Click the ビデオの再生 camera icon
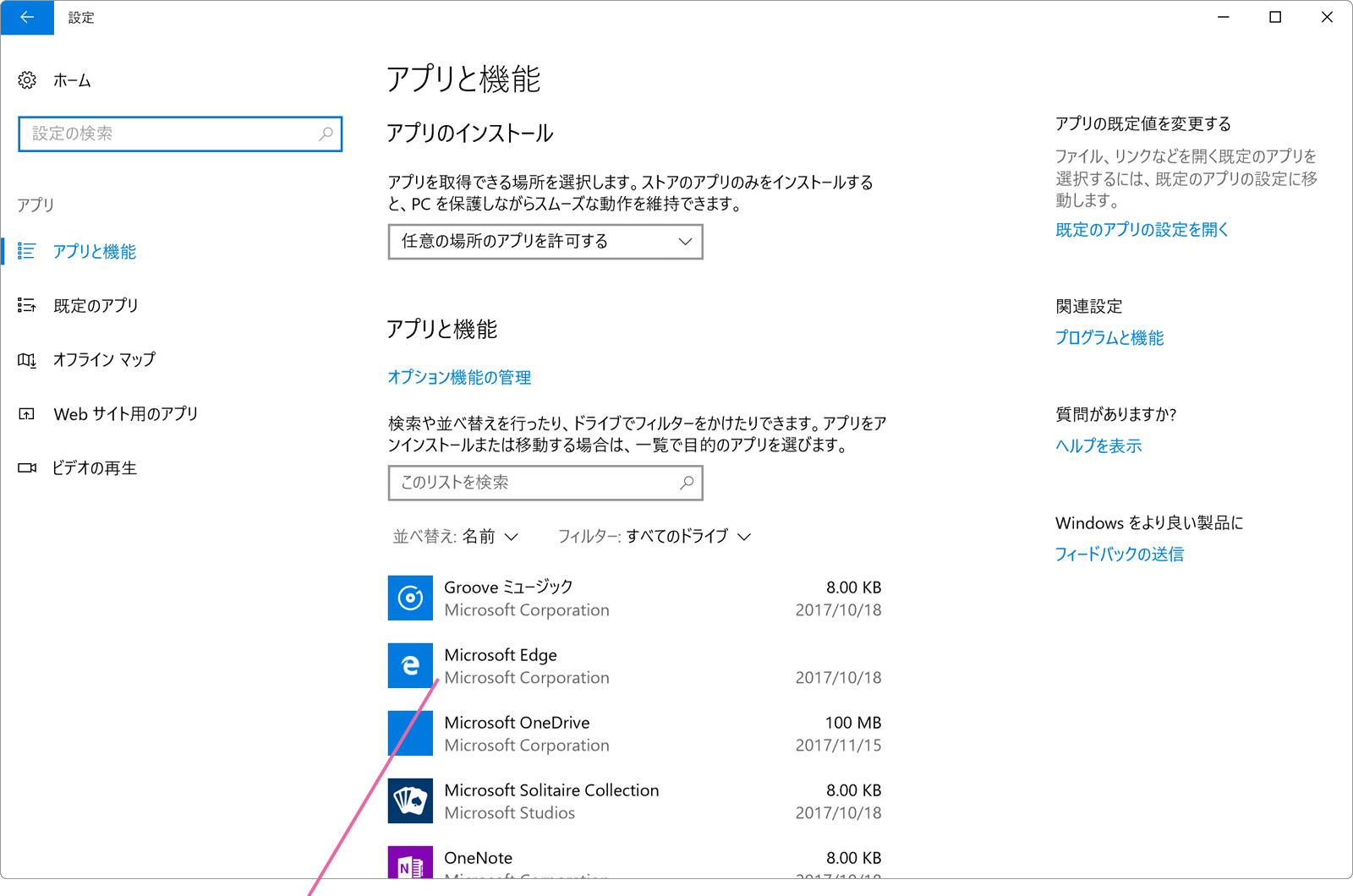 (27, 467)
